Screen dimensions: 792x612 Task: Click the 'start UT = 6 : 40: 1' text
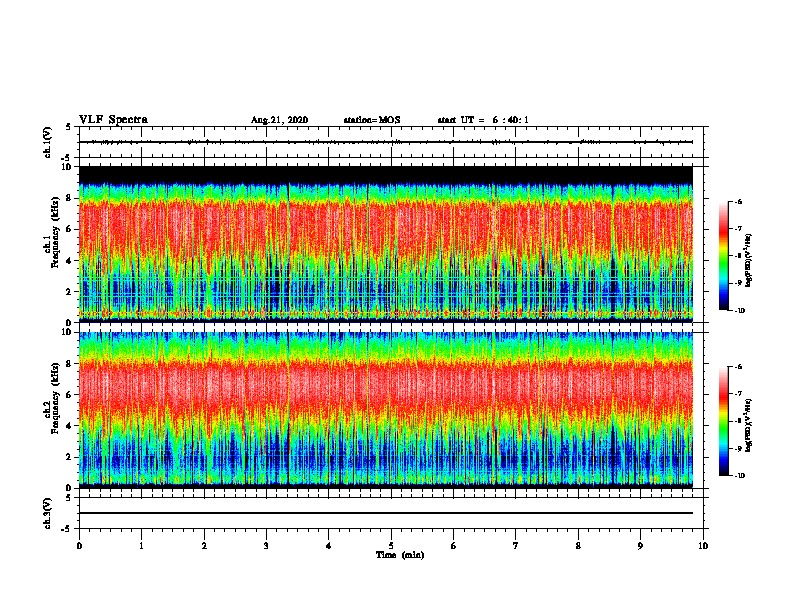click(483, 120)
